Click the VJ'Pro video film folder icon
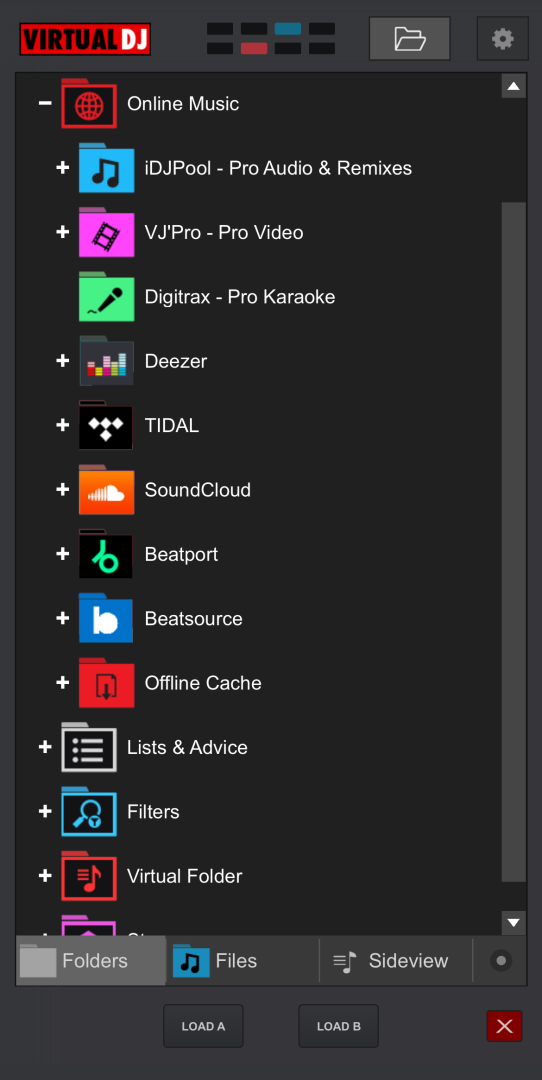The width and height of the screenshot is (542, 1080). [x=106, y=232]
